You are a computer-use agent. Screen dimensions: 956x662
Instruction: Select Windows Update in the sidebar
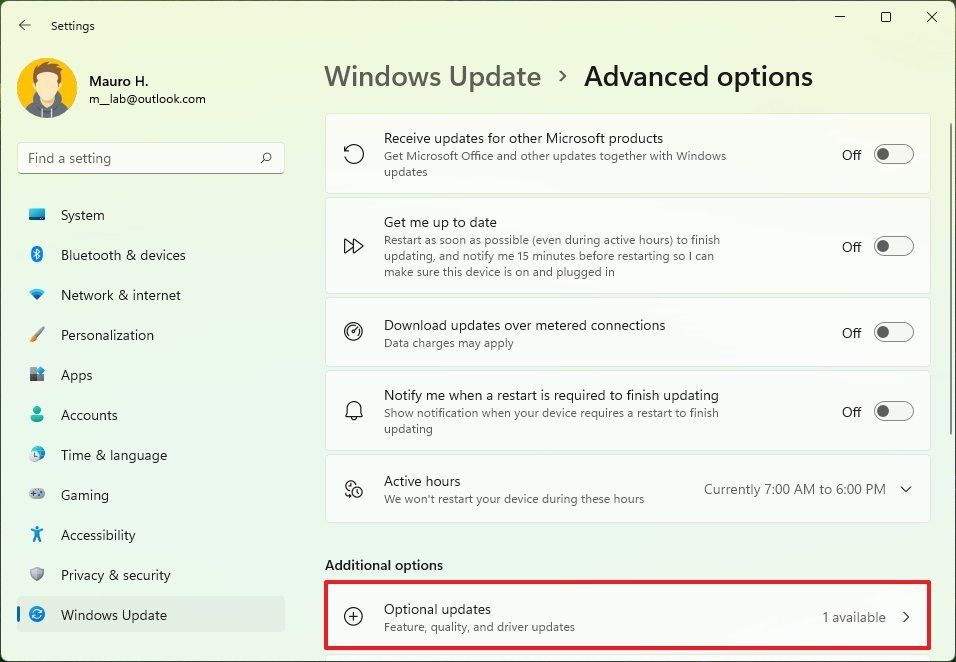click(x=115, y=615)
